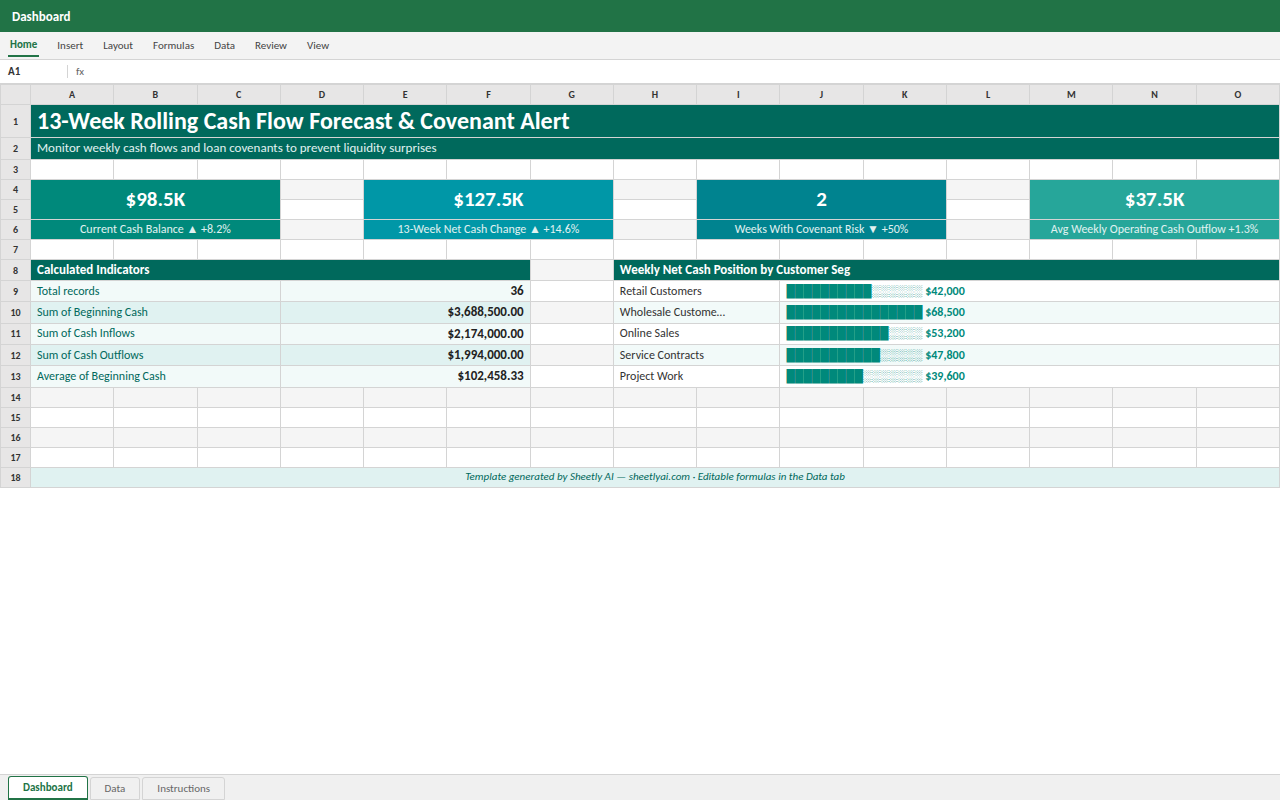This screenshot has height=800, width=1280.
Task: Click the A1 cell reference name box
Action: click(x=34, y=72)
